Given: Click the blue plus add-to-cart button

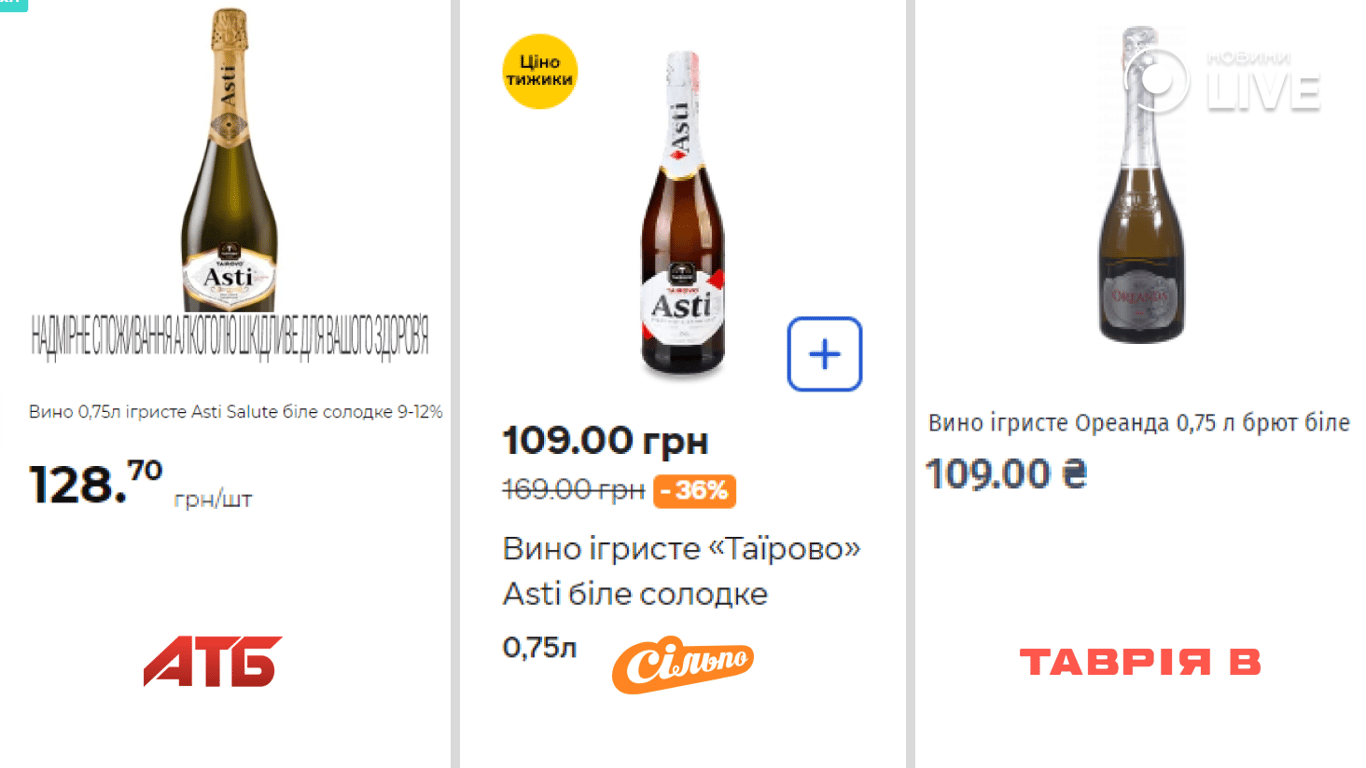Looking at the screenshot, I should tap(824, 354).
